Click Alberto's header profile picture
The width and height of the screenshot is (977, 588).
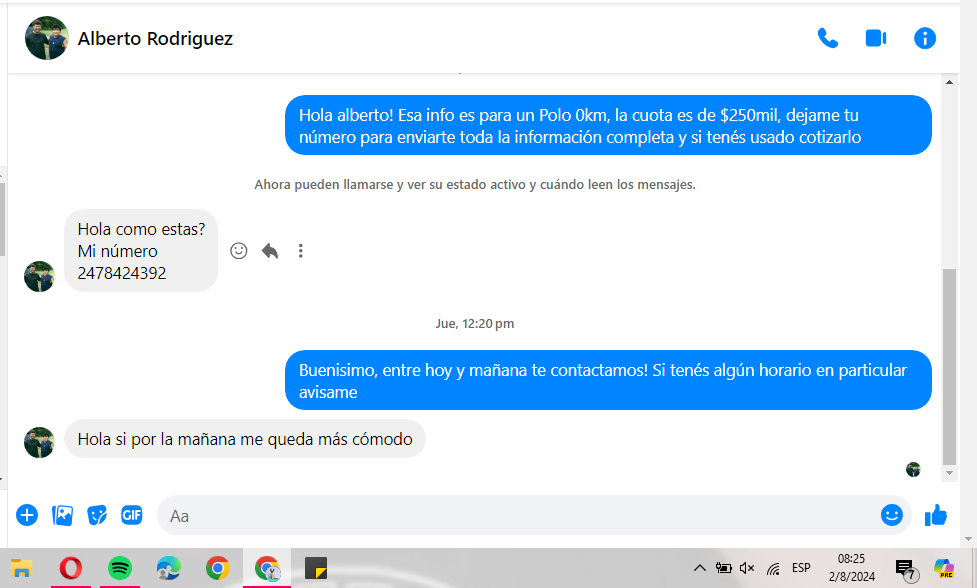(x=46, y=38)
